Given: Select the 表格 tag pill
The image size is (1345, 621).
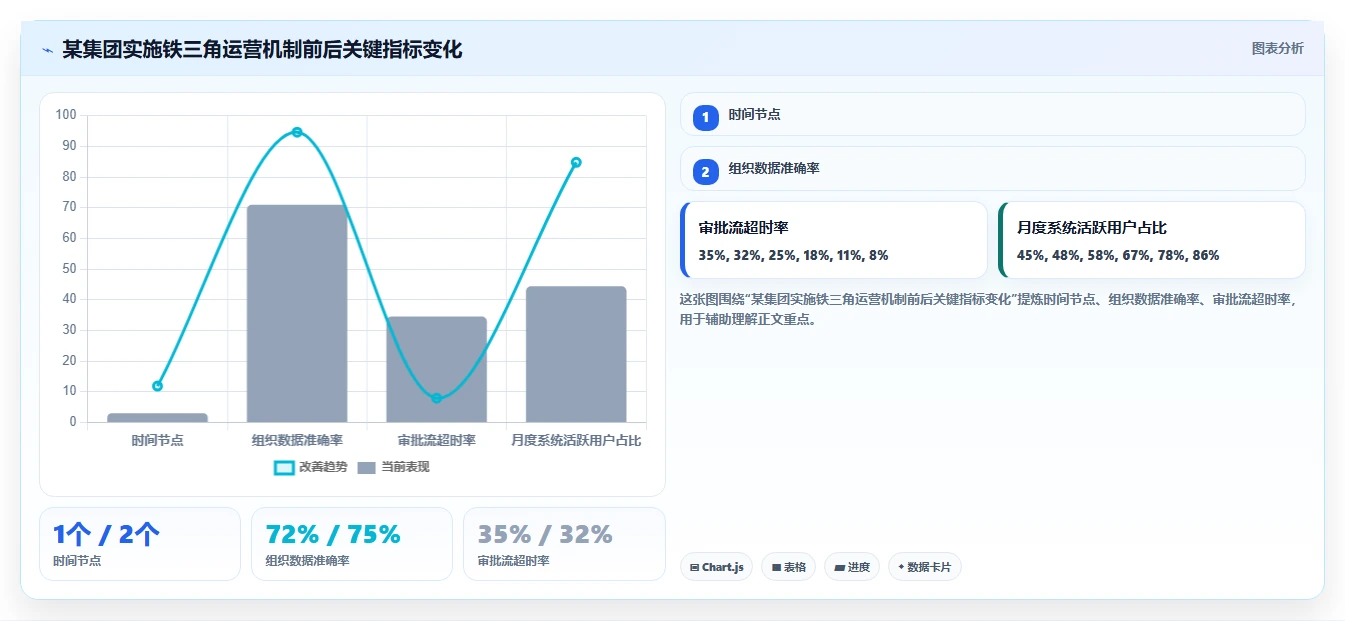Looking at the screenshot, I should [x=789, y=567].
